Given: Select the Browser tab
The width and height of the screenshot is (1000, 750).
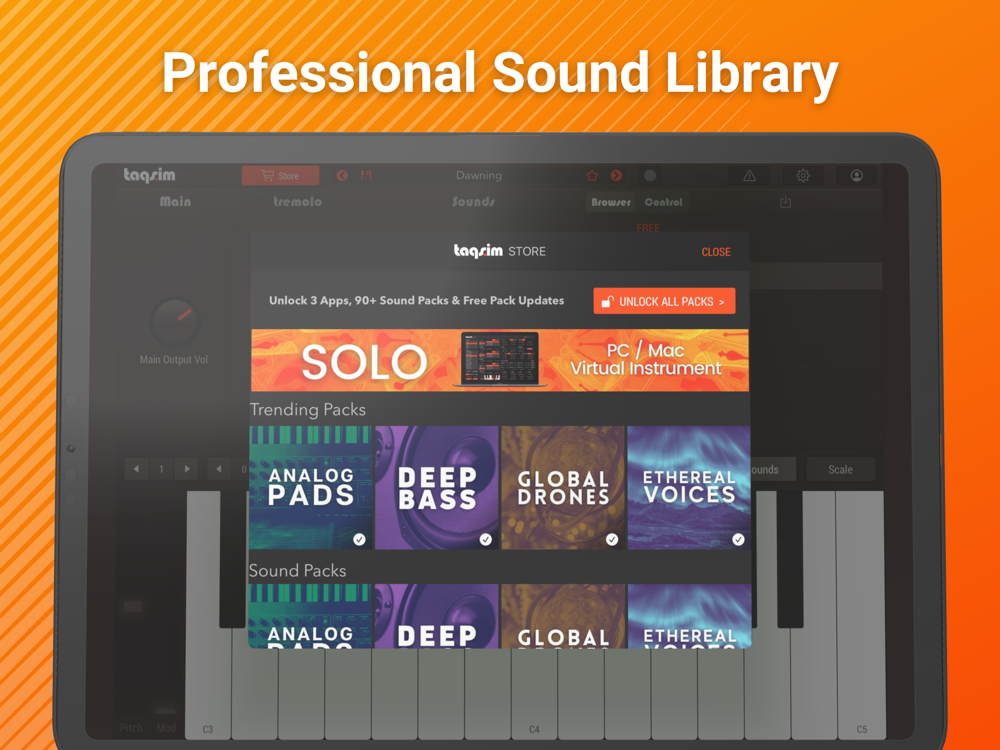Looking at the screenshot, I should coord(610,202).
